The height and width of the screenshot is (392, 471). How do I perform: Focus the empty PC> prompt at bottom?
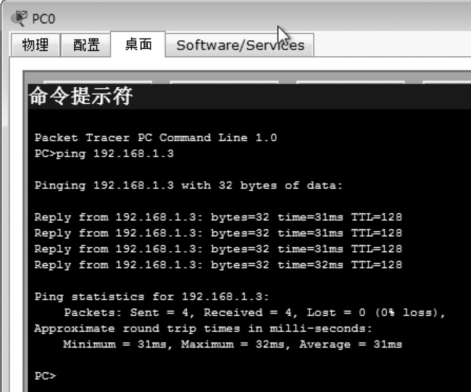click(45, 376)
